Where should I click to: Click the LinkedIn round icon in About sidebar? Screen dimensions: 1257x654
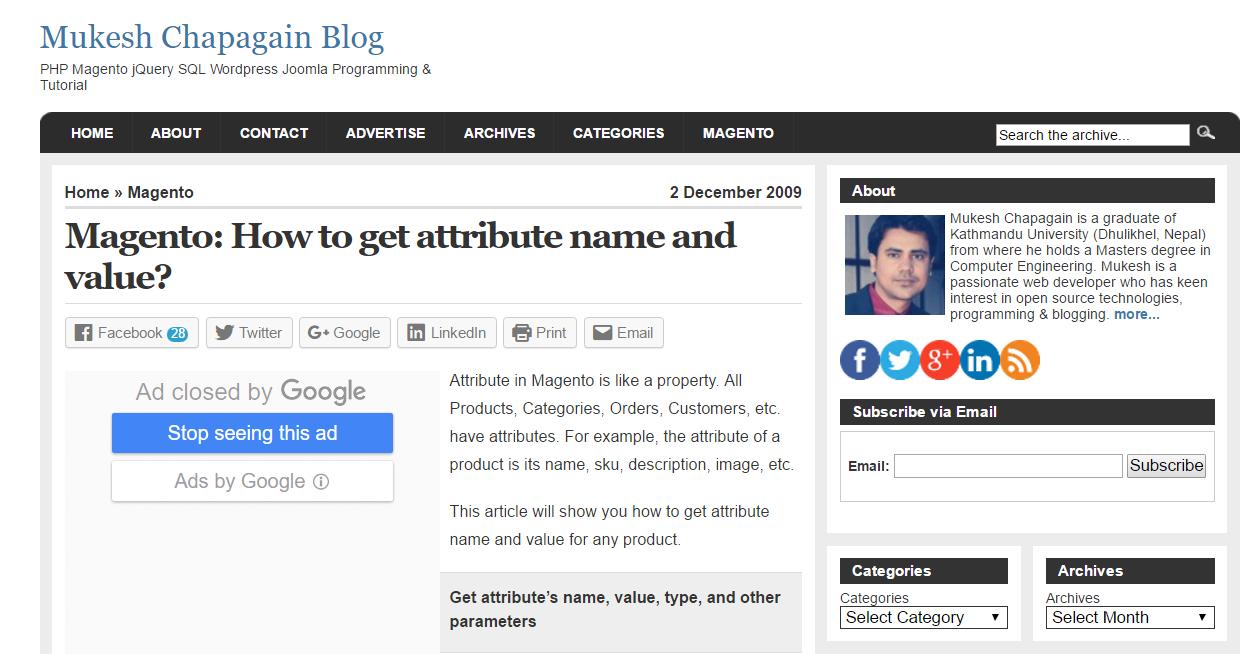[980, 360]
